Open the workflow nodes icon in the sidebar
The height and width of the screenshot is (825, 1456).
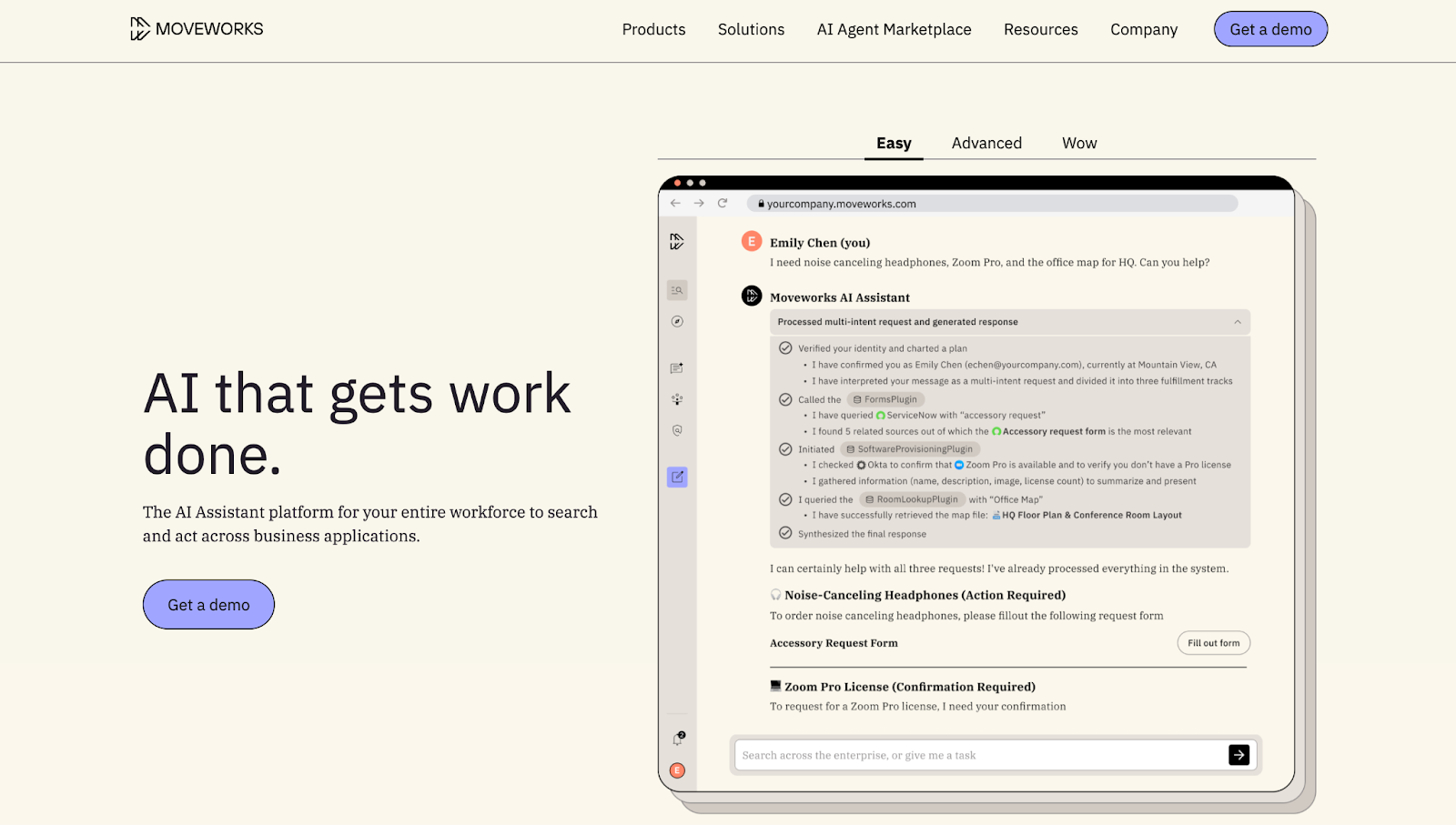(677, 399)
